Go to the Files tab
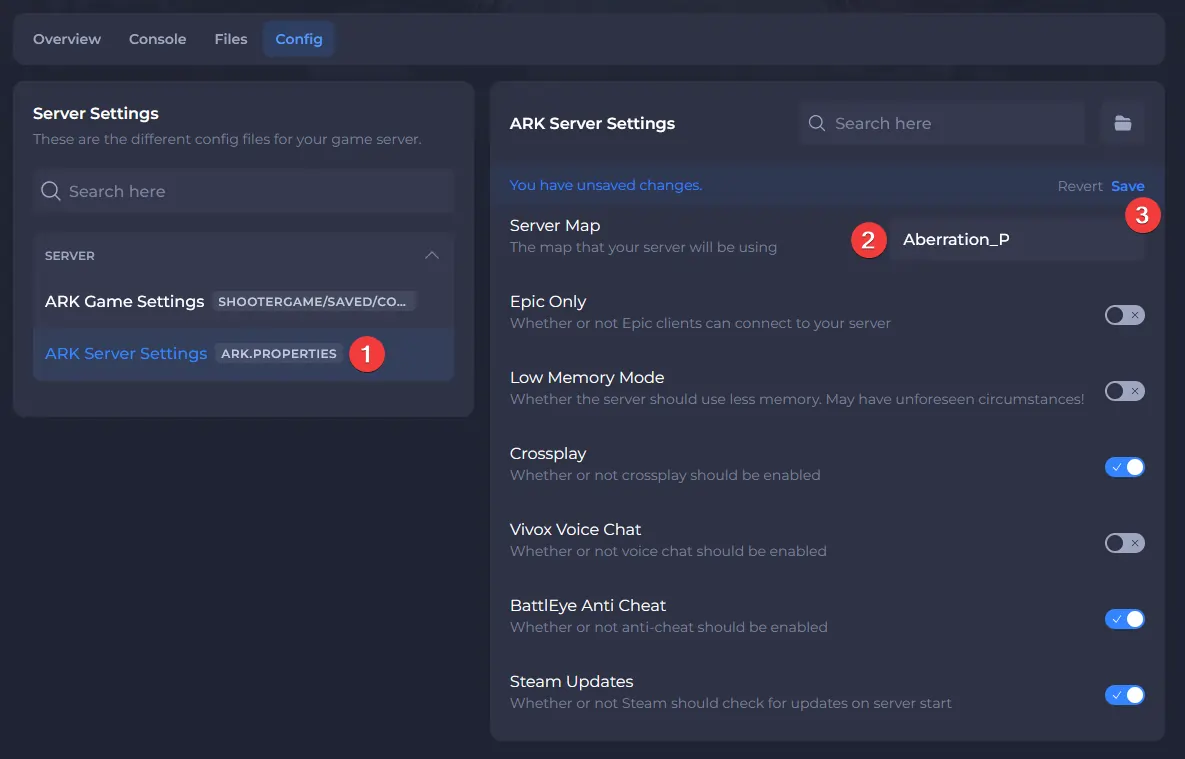This screenshot has height=759, width=1185. (x=231, y=39)
